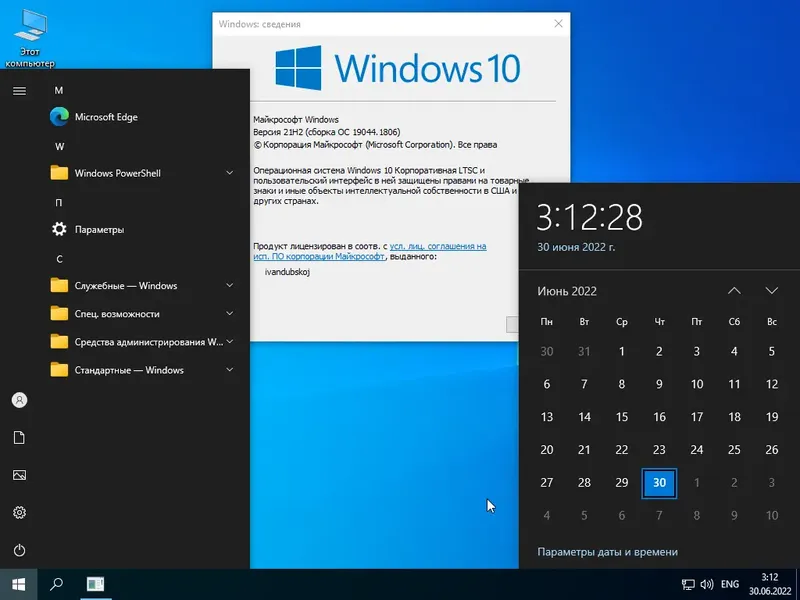Open the network icon in the system tray

686,583
